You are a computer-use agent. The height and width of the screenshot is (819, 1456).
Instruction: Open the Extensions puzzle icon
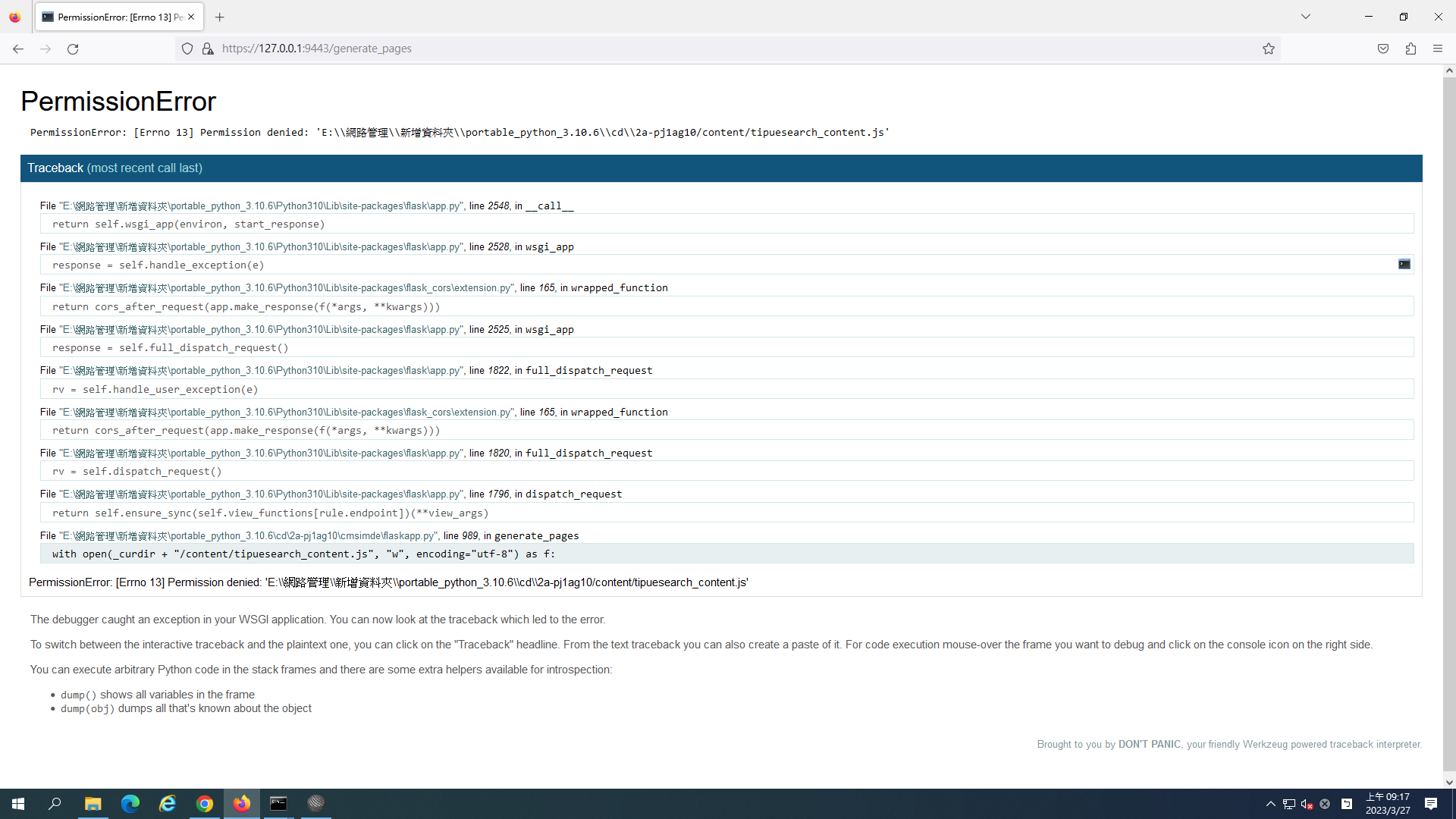(1410, 49)
